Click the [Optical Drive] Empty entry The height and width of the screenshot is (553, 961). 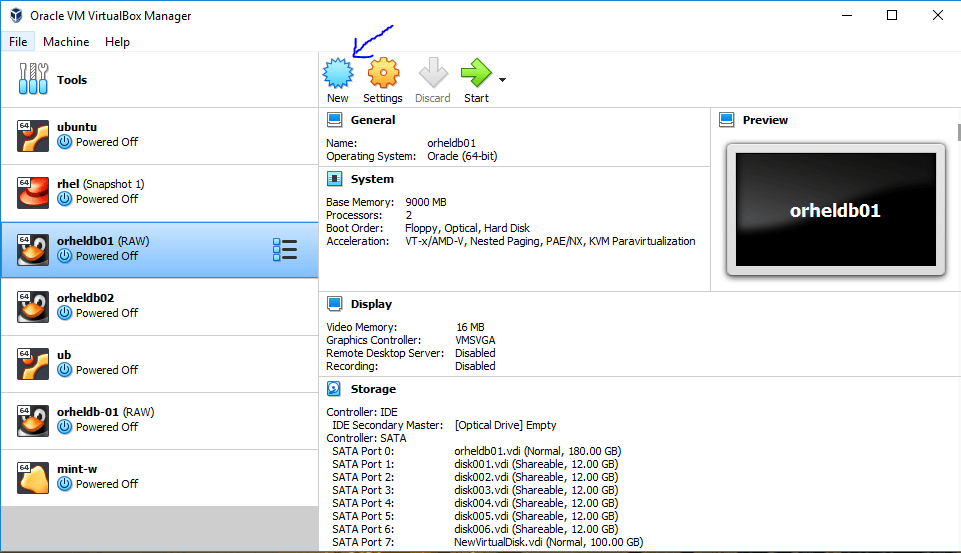pyautogui.click(x=506, y=425)
